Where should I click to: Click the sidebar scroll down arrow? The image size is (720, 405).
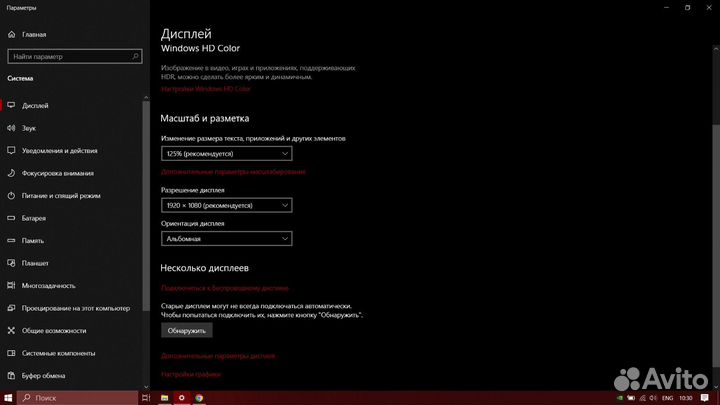146,387
